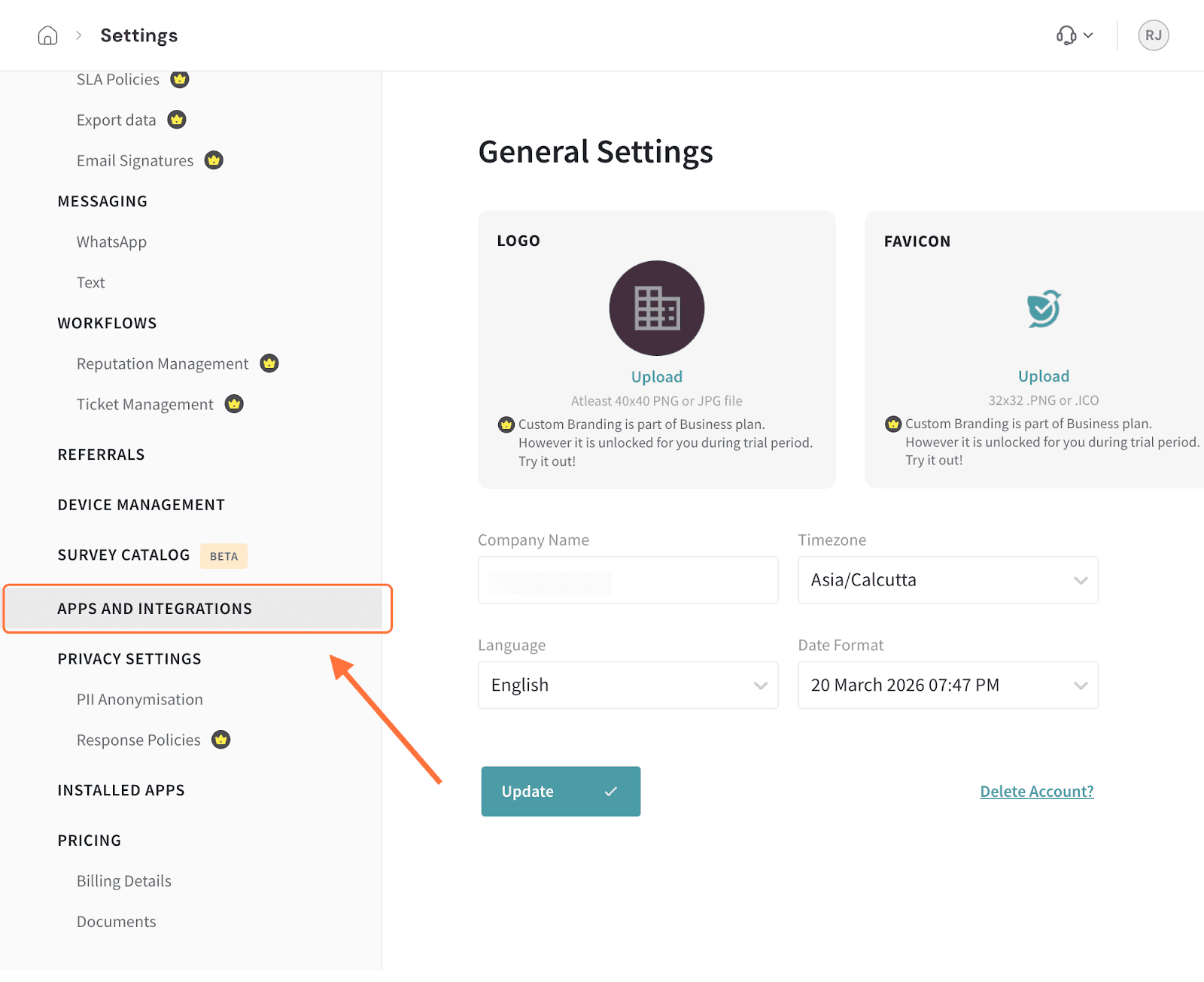Expand the Date Format dropdown
The image size is (1204, 982).
(x=947, y=686)
